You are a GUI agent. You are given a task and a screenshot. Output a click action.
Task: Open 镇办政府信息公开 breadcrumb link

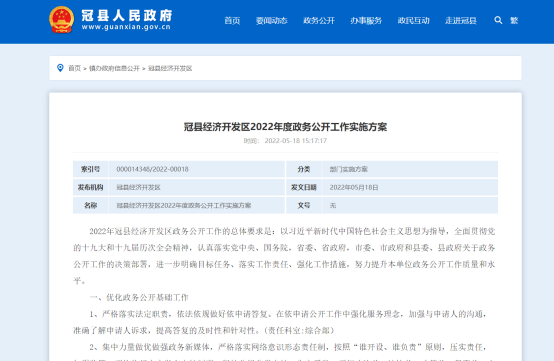[114, 68]
